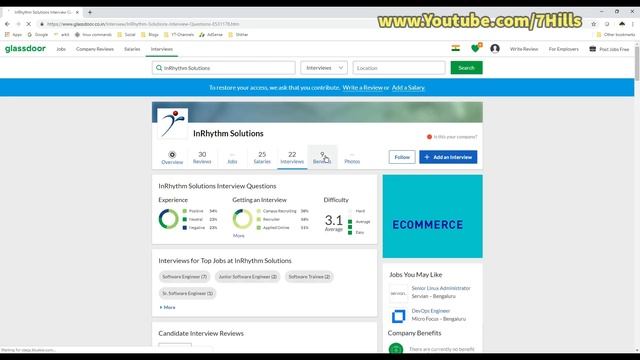Viewport: 640px width, 360px height.
Task: Select the Software Trainee (2) tag
Action: (309, 277)
